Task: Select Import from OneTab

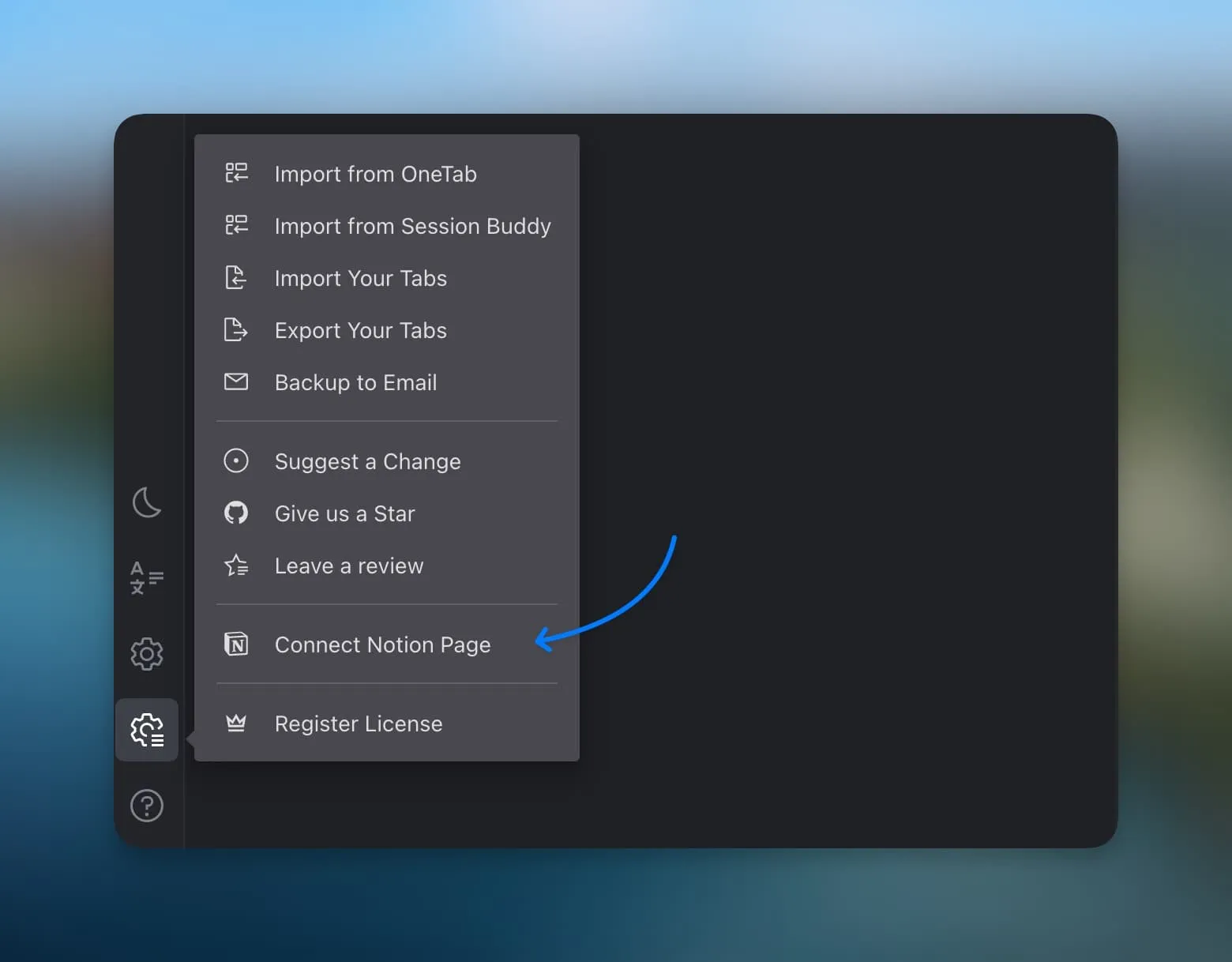Action: coord(375,174)
